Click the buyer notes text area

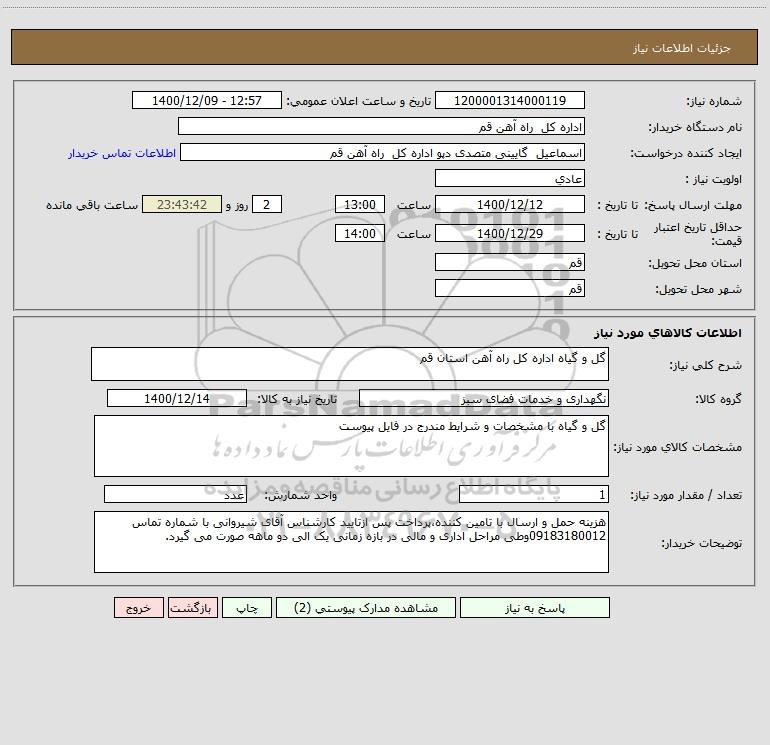coord(351,542)
